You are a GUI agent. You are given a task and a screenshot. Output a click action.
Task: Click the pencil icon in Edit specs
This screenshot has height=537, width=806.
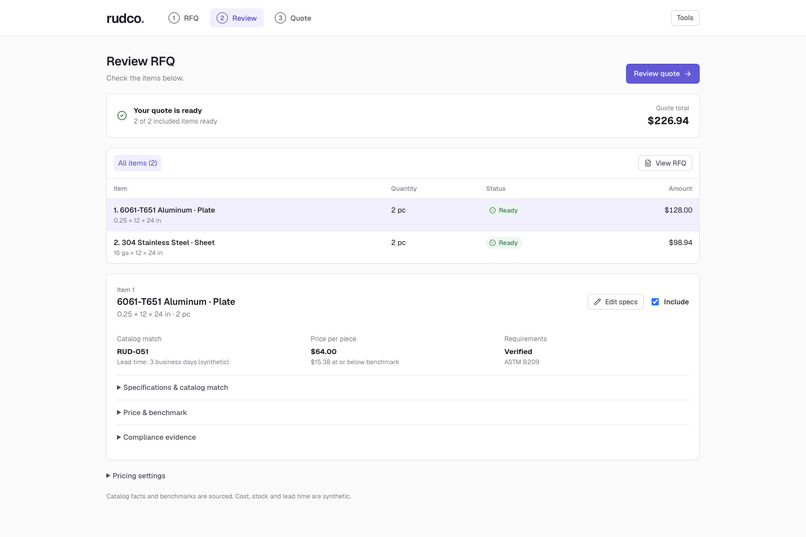(x=597, y=302)
